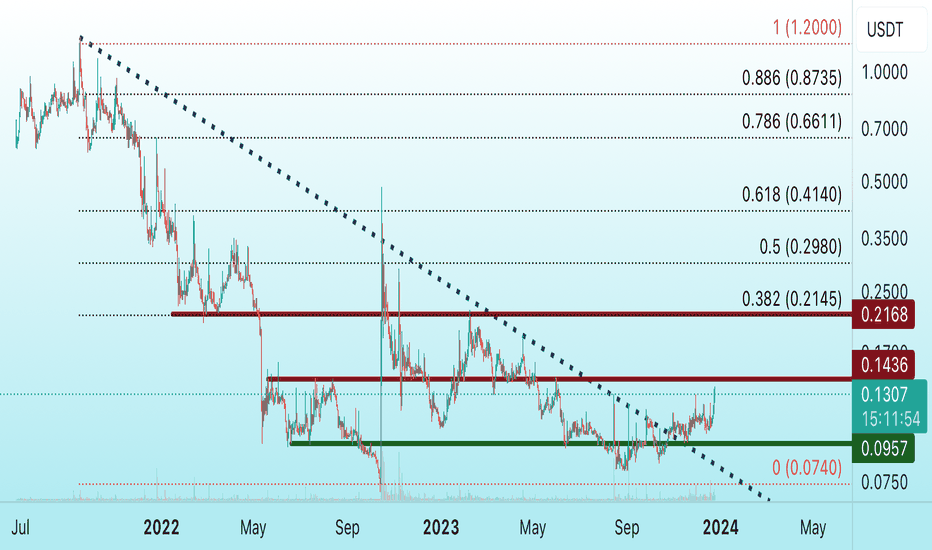Click the 0.0750 price axis tick
Viewport: 932px width, 550px height.
coord(884,482)
